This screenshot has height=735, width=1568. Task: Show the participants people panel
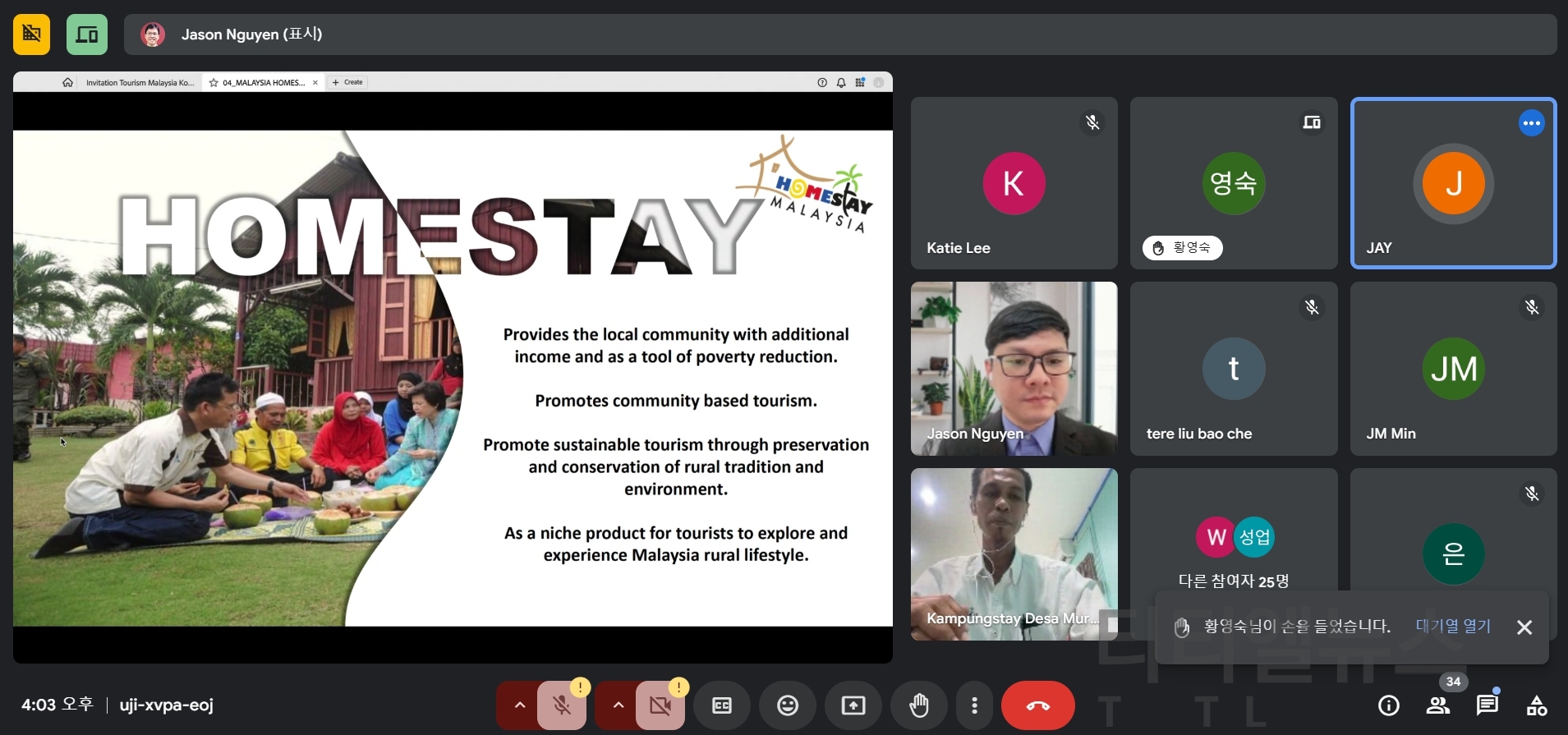[x=1438, y=705]
